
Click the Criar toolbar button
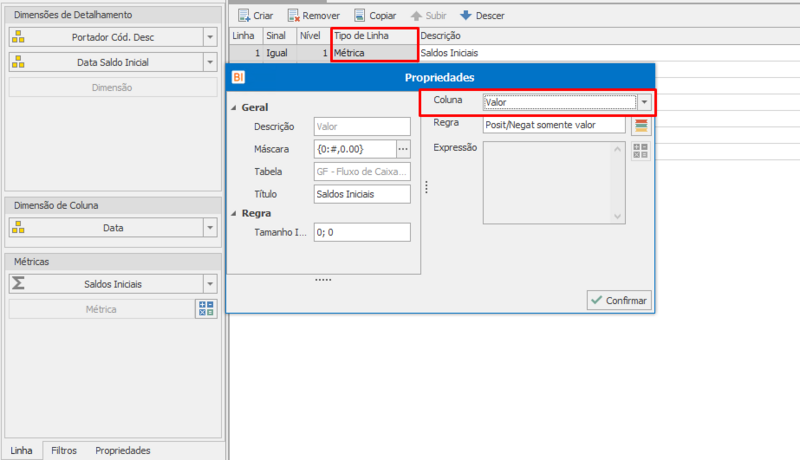[256, 16]
